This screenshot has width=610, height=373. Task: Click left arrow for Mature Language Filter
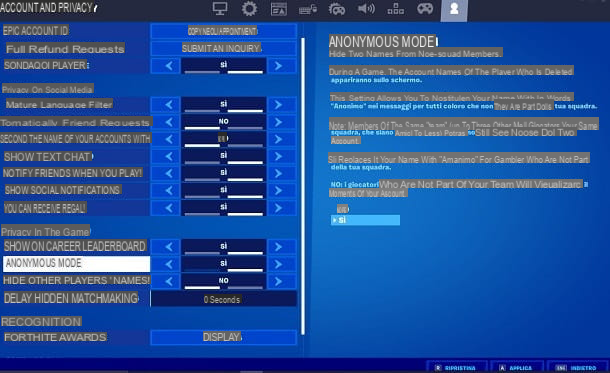169,105
